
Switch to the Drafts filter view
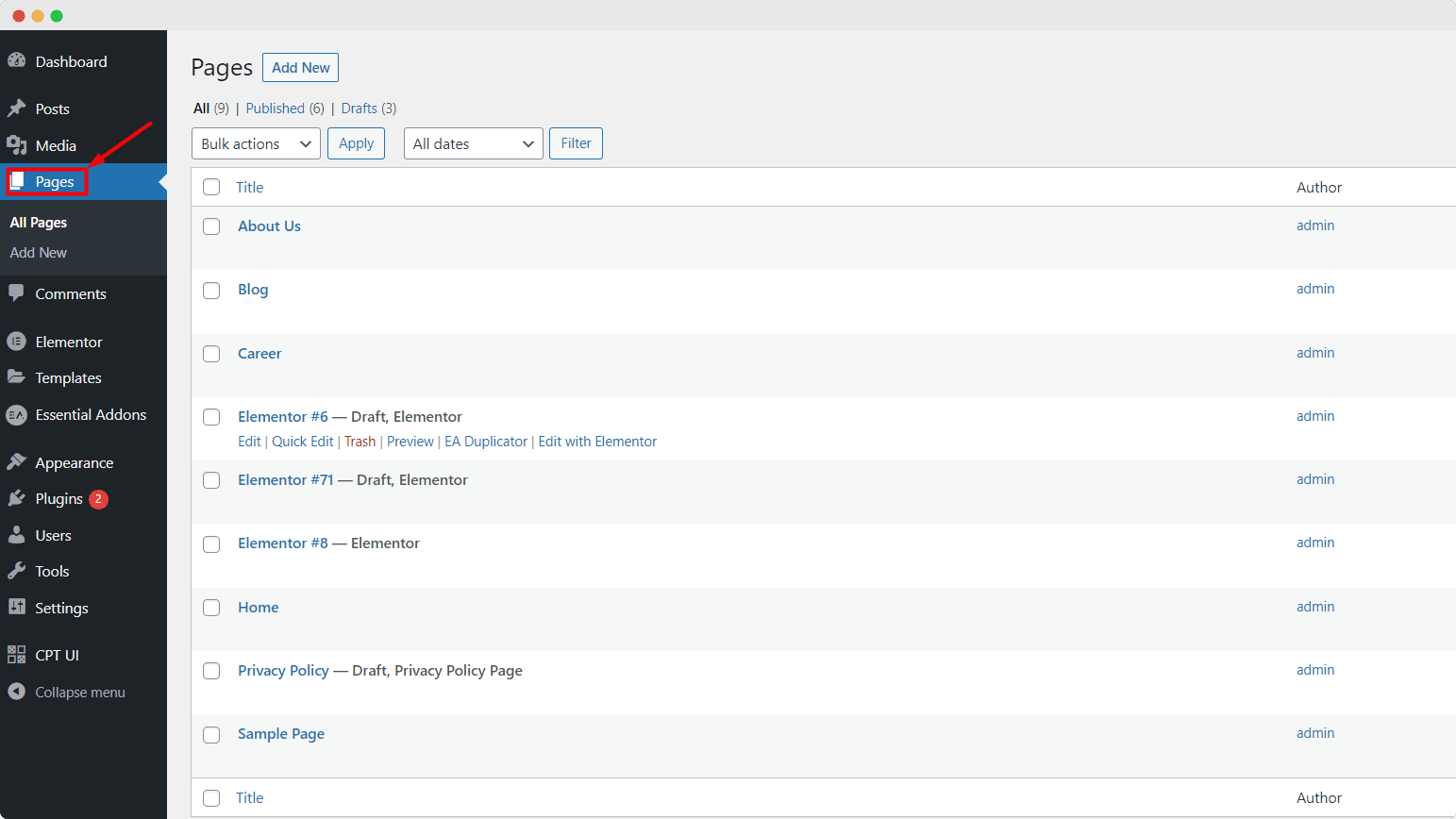click(x=359, y=108)
